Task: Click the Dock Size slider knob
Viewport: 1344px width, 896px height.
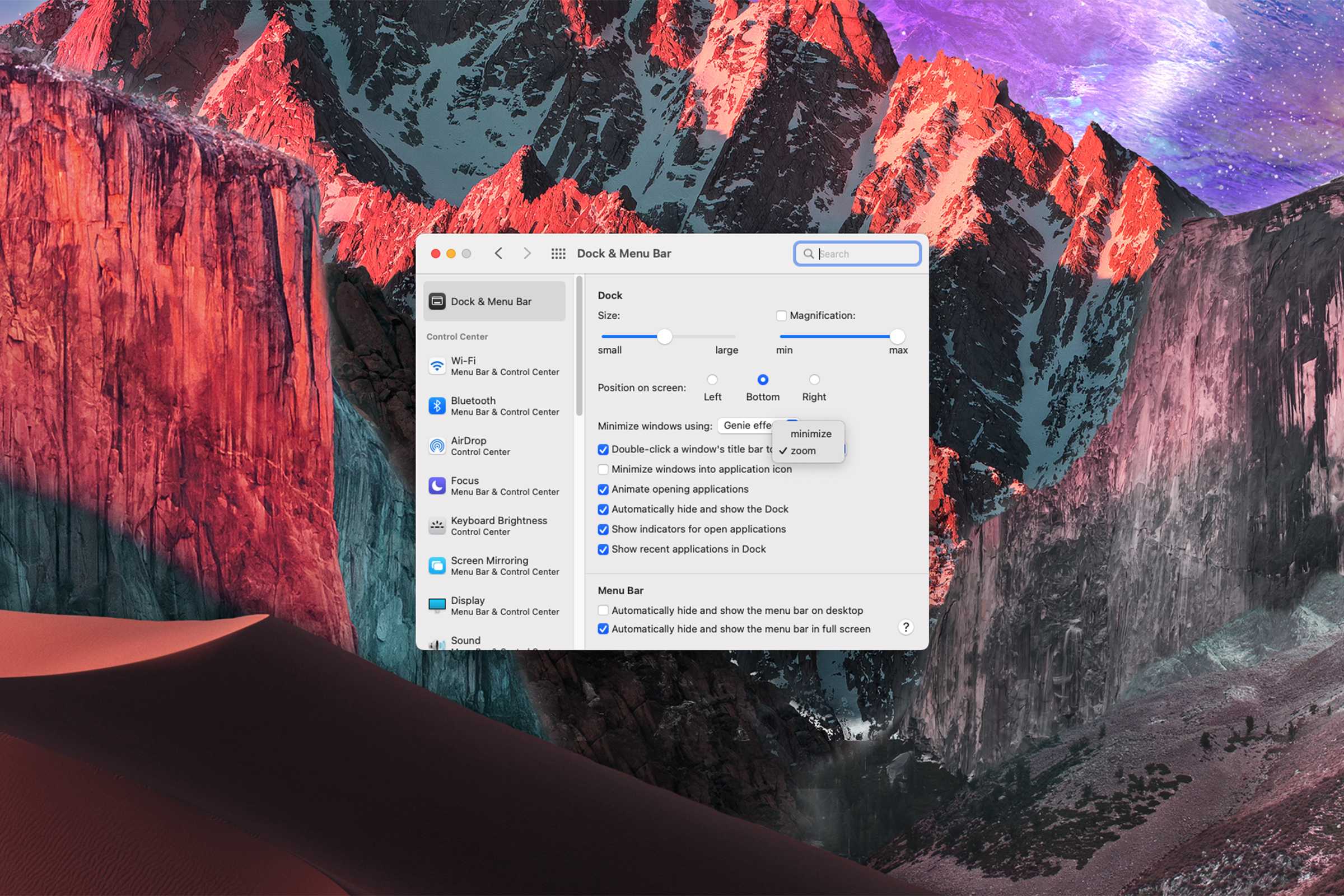Action: [x=665, y=337]
